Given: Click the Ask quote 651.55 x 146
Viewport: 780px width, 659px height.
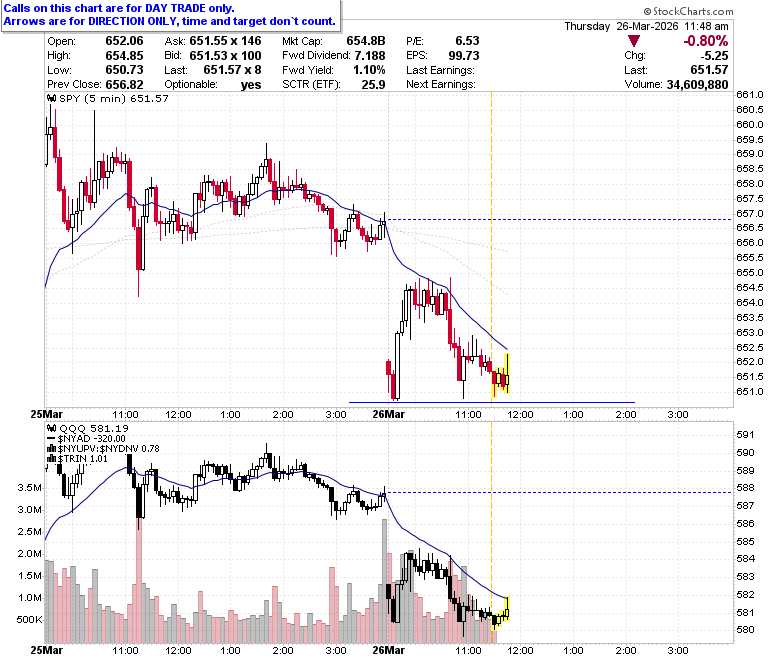Looking at the screenshot, I should coord(225,41).
